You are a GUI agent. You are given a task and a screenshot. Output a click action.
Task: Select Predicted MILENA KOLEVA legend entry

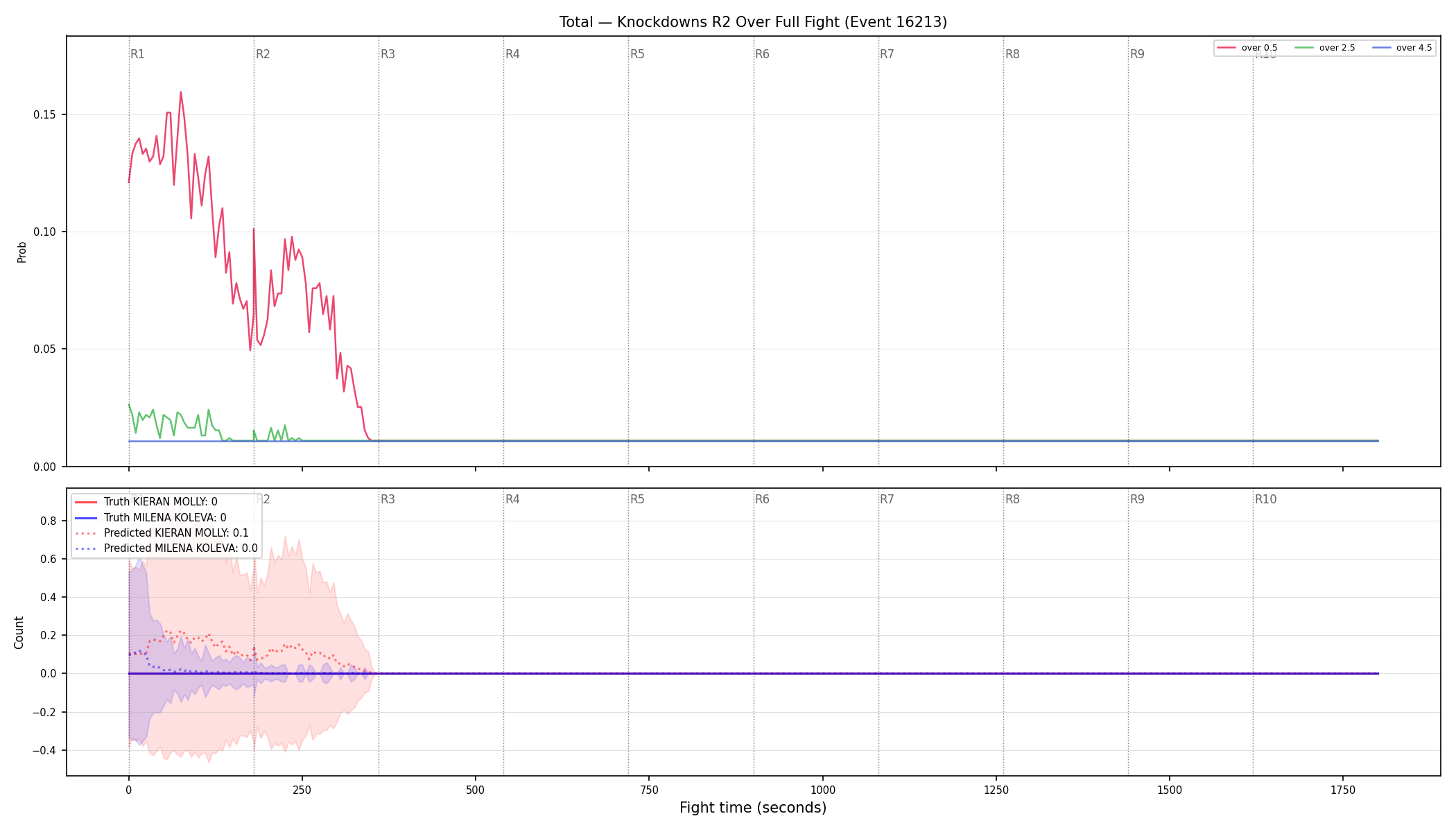click(x=166, y=548)
